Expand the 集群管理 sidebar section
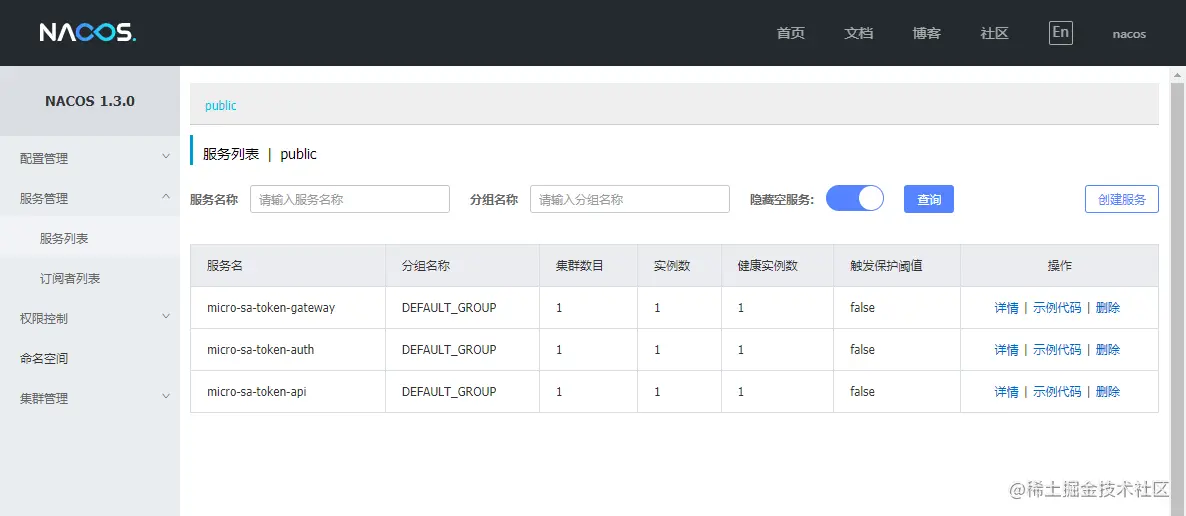 (90, 398)
